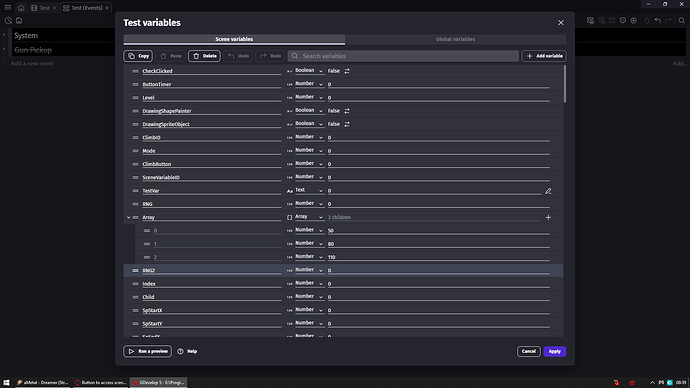Click the pencil edit icon for TestVar

(x=548, y=191)
